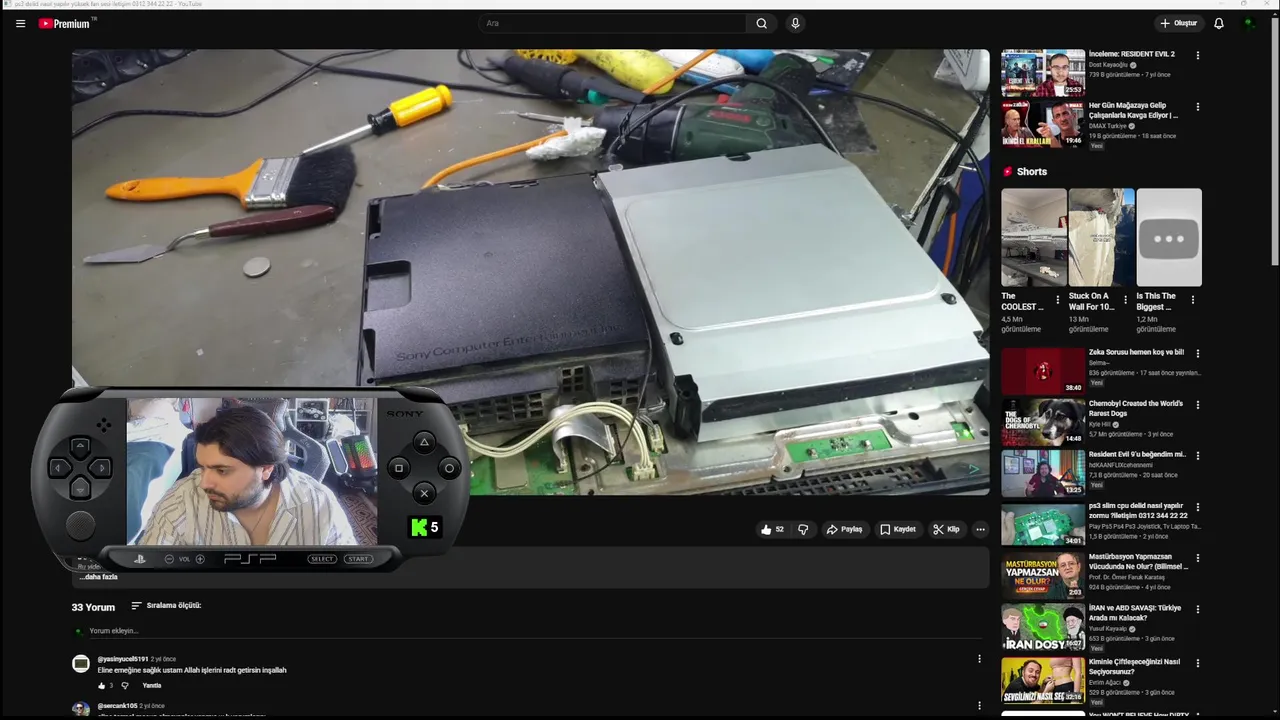Open the account avatar menu
Screen dimensions: 1280x720
click(x=1248, y=23)
